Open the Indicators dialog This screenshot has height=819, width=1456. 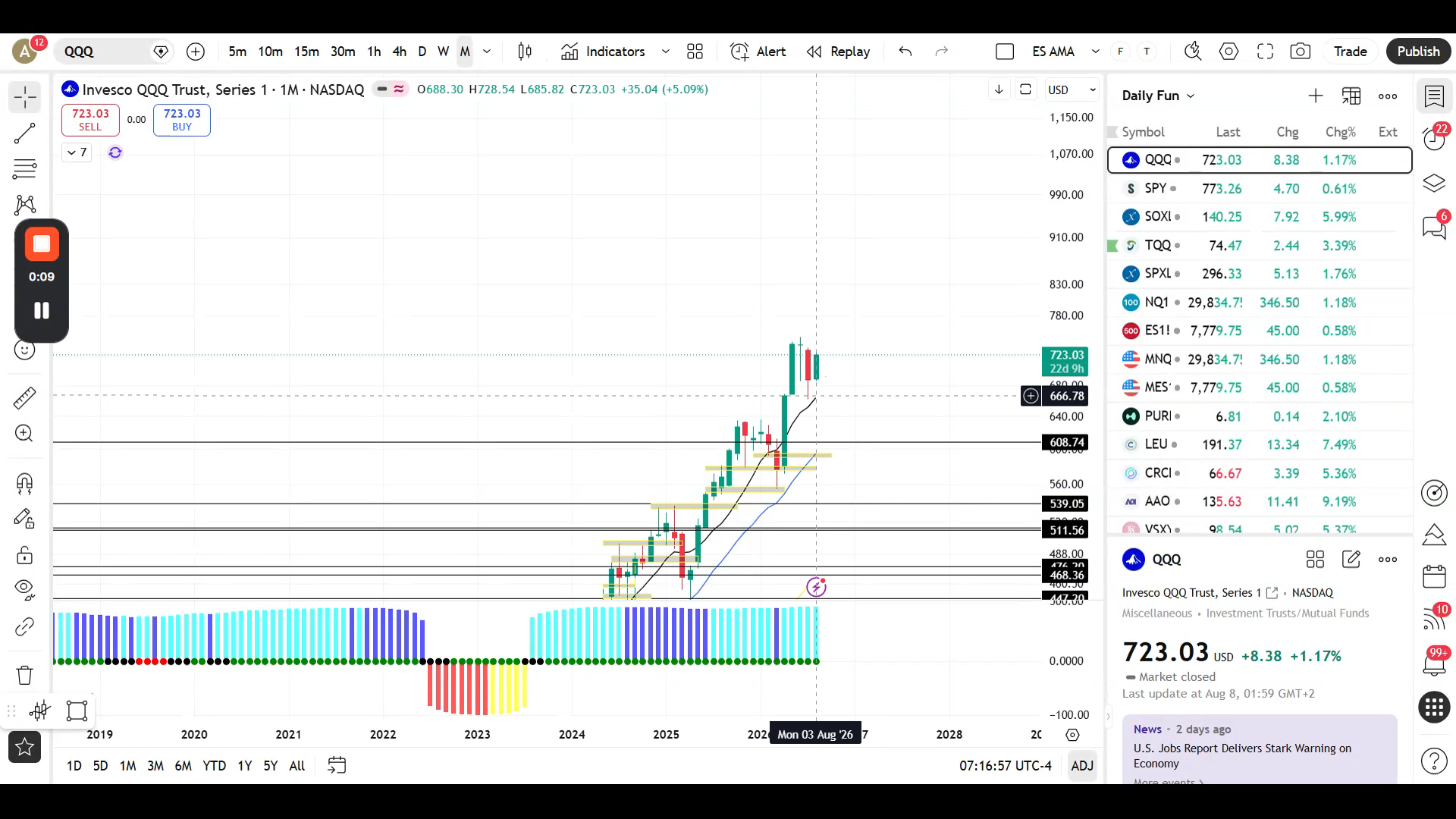point(603,52)
